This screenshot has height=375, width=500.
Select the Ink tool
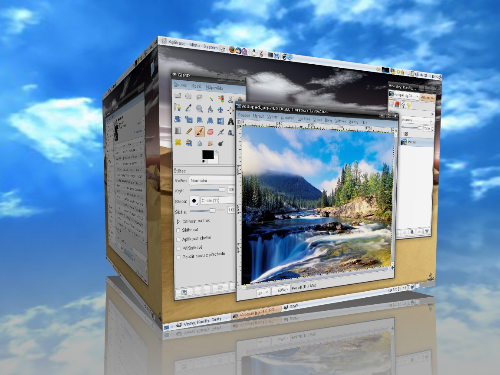coord(230,133)
